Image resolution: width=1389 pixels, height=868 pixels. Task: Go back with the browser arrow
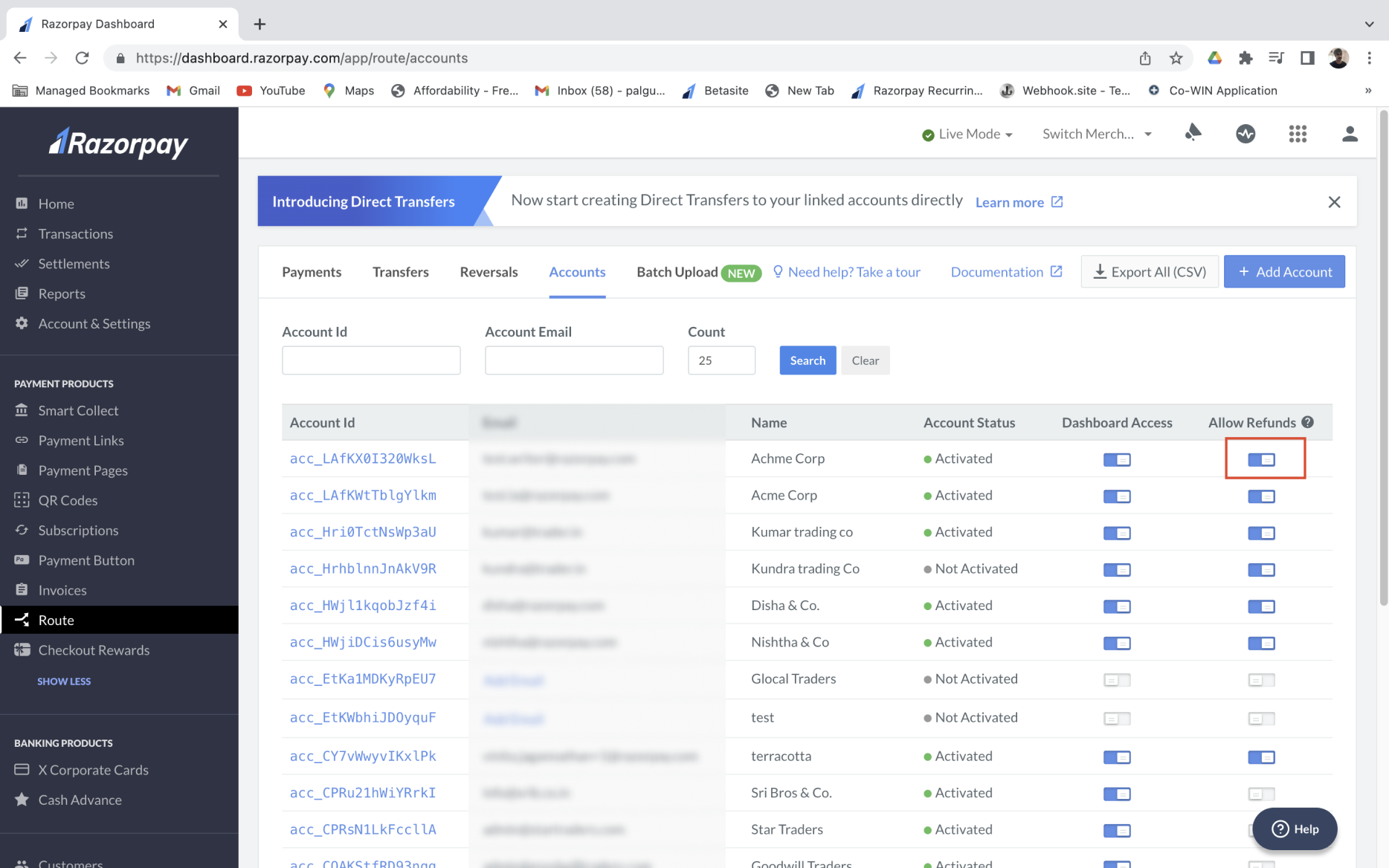tap(20, 58)
